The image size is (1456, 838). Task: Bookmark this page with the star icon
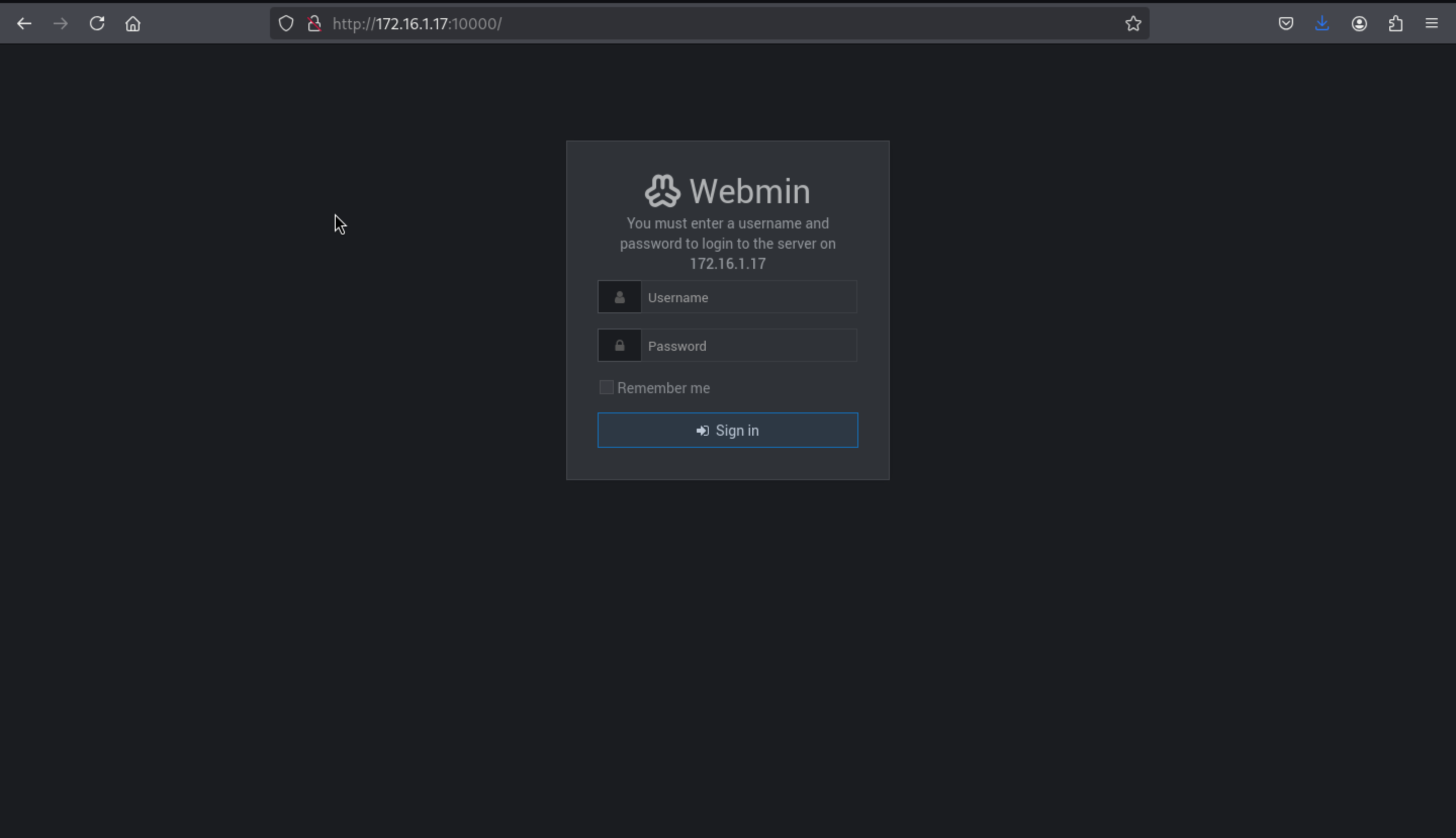[x=1133, y=24]
